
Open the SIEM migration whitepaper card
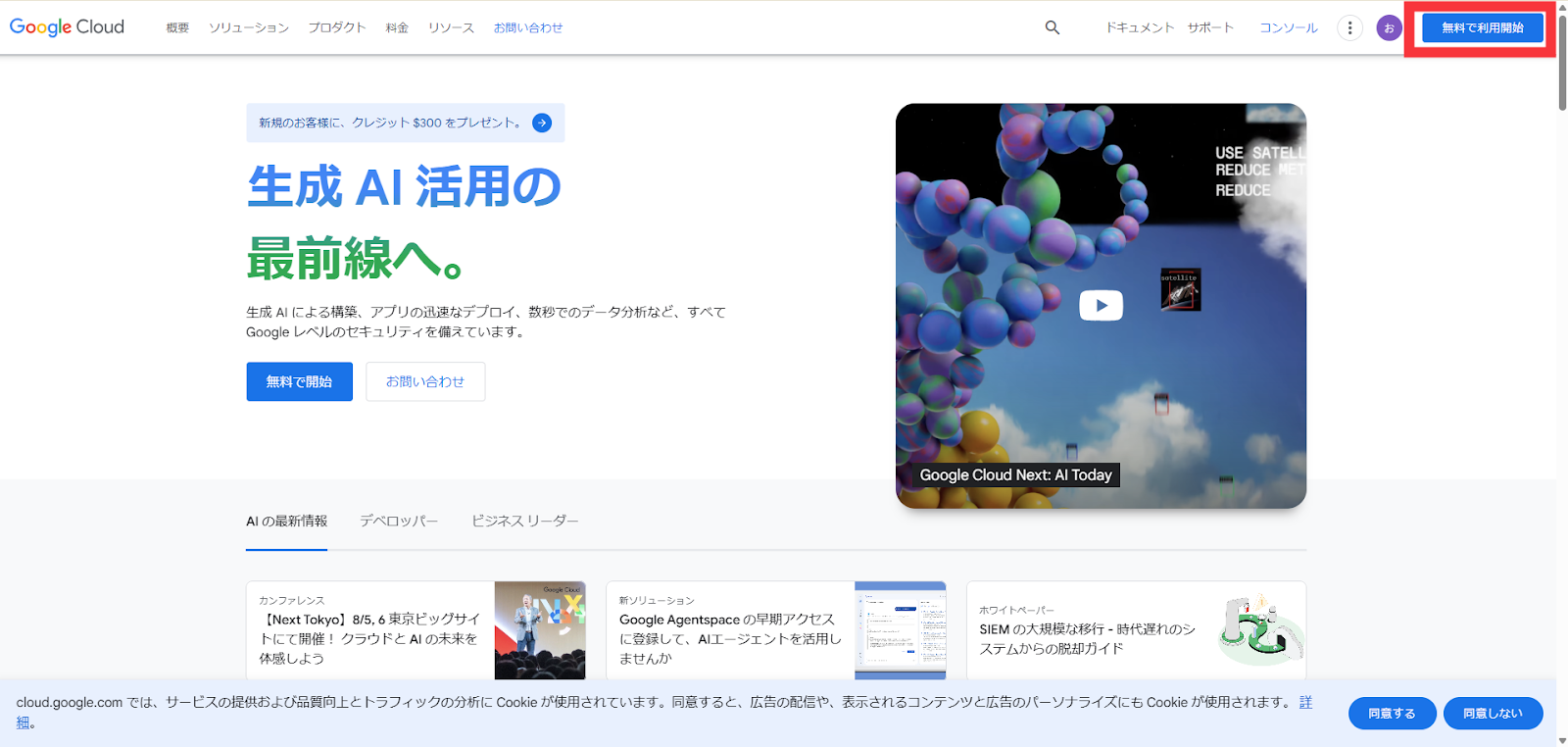coord(1136,630)
